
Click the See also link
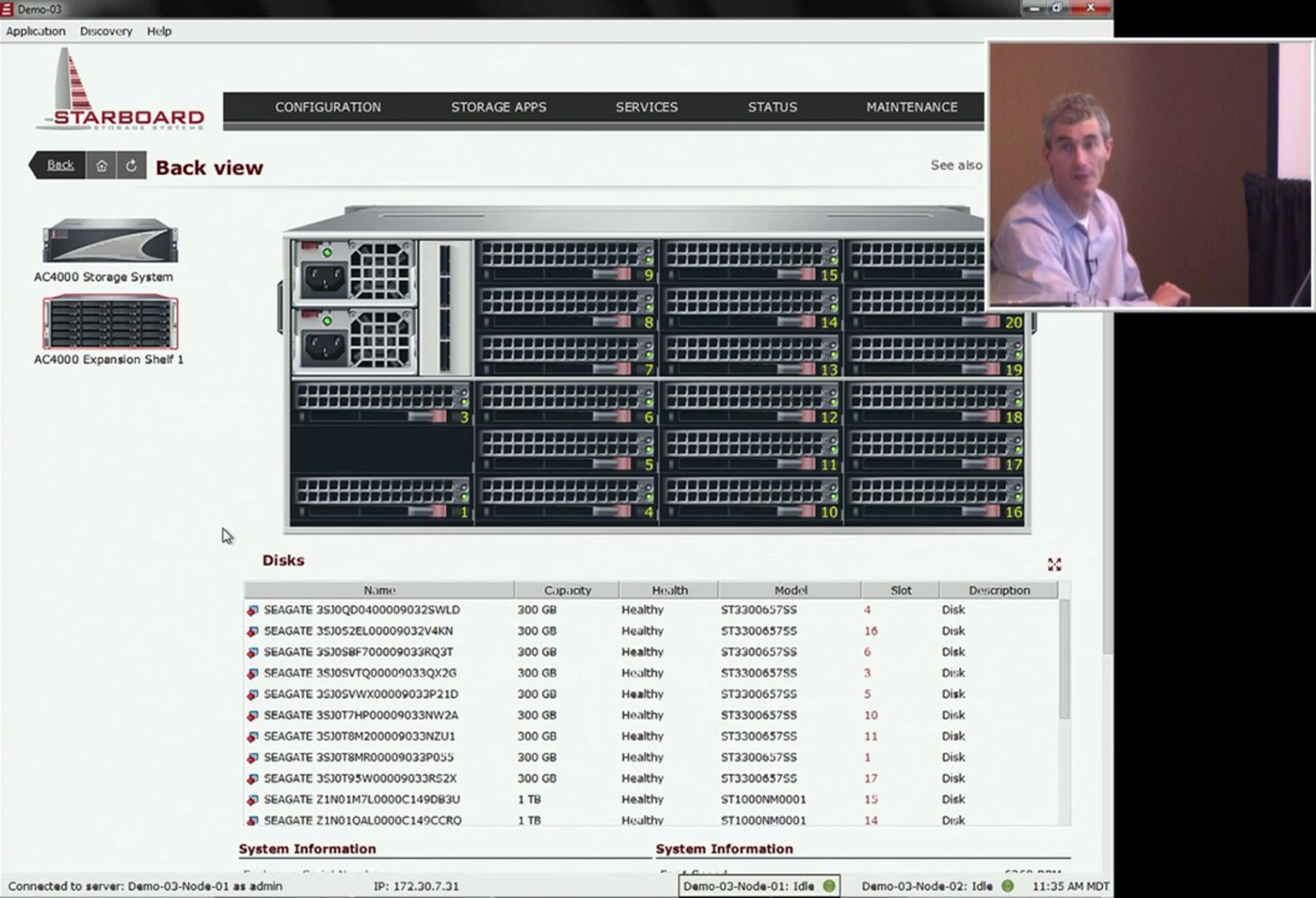coord(956,166)
